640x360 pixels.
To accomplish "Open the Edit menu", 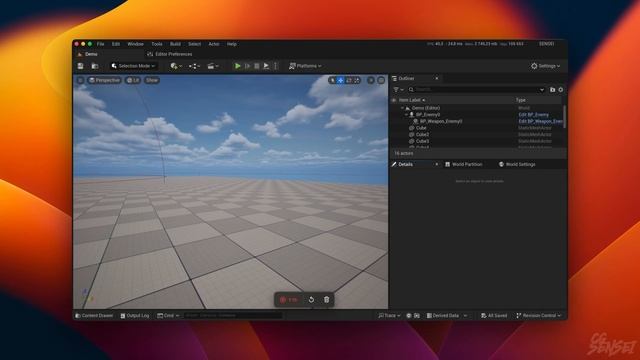I will point(116,44).
